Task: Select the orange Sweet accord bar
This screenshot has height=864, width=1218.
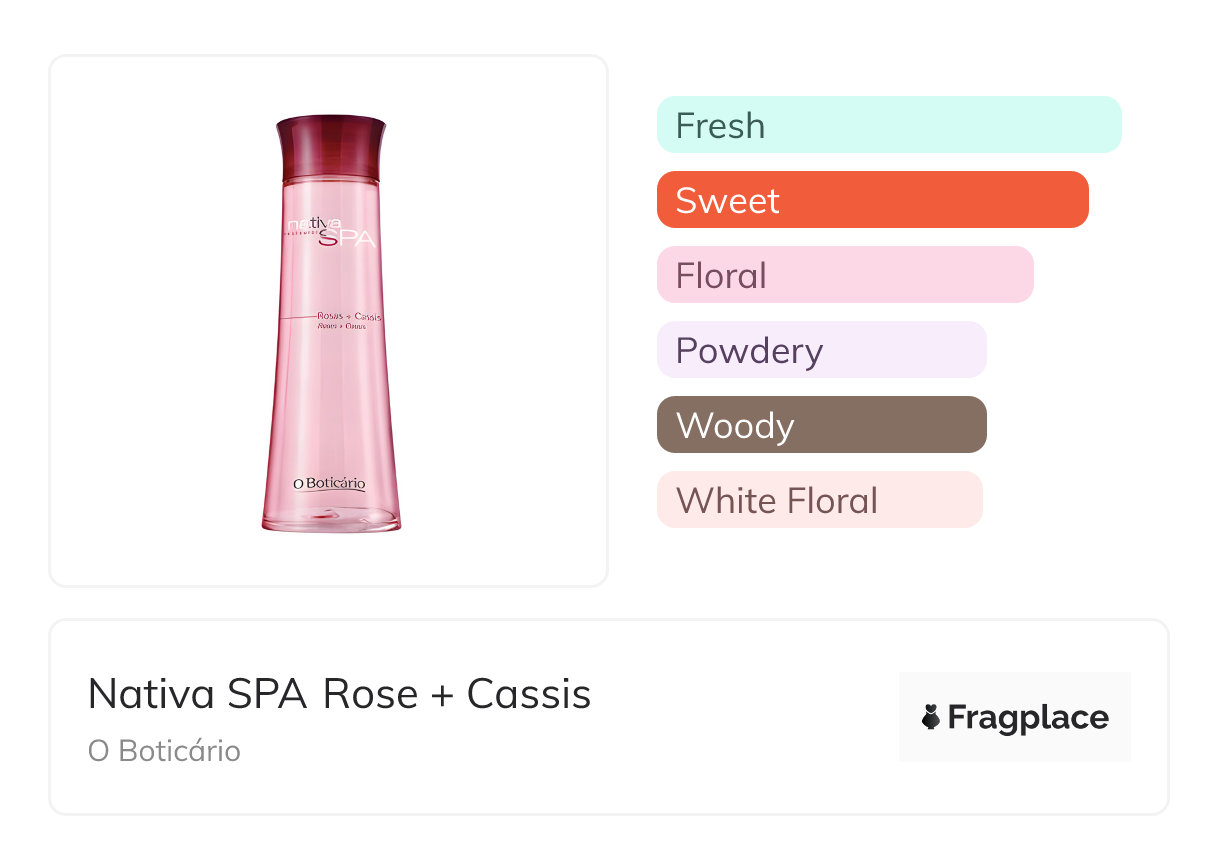Action: click(872, 200)
